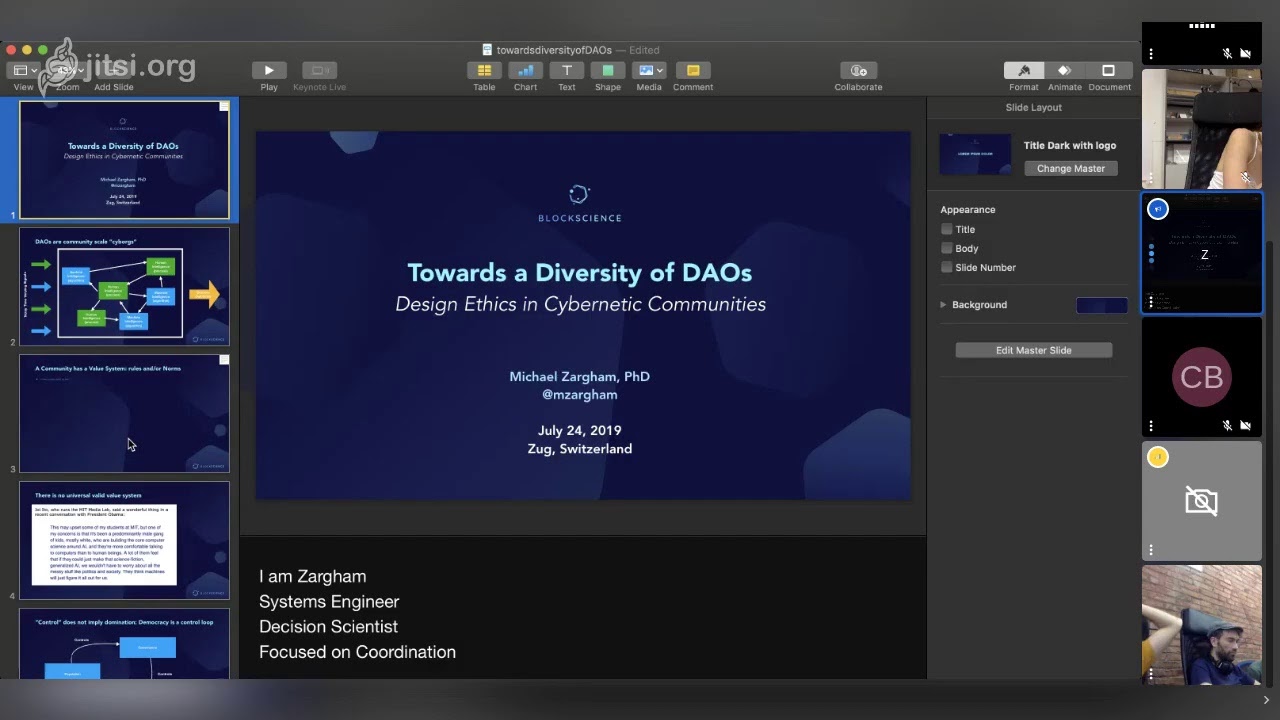Select slide 2 'DAOs are community scale cyborgs'
This screenshot has height=720, width=1280.
point(124,286)
